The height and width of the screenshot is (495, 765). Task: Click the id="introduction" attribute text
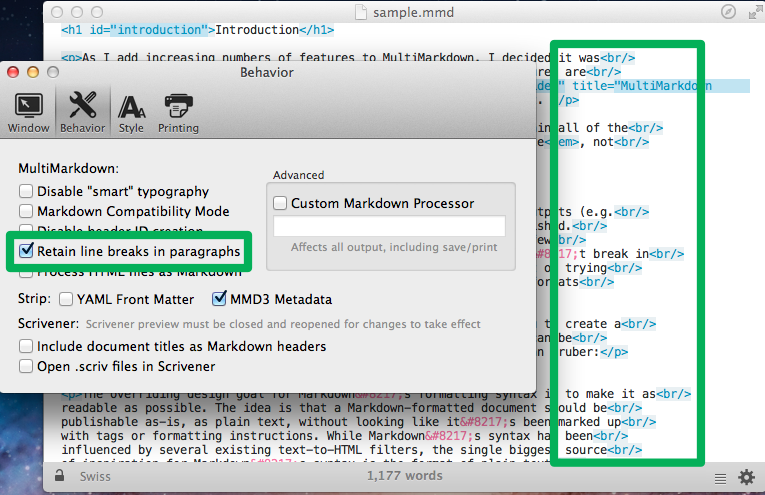coord(149,30)
